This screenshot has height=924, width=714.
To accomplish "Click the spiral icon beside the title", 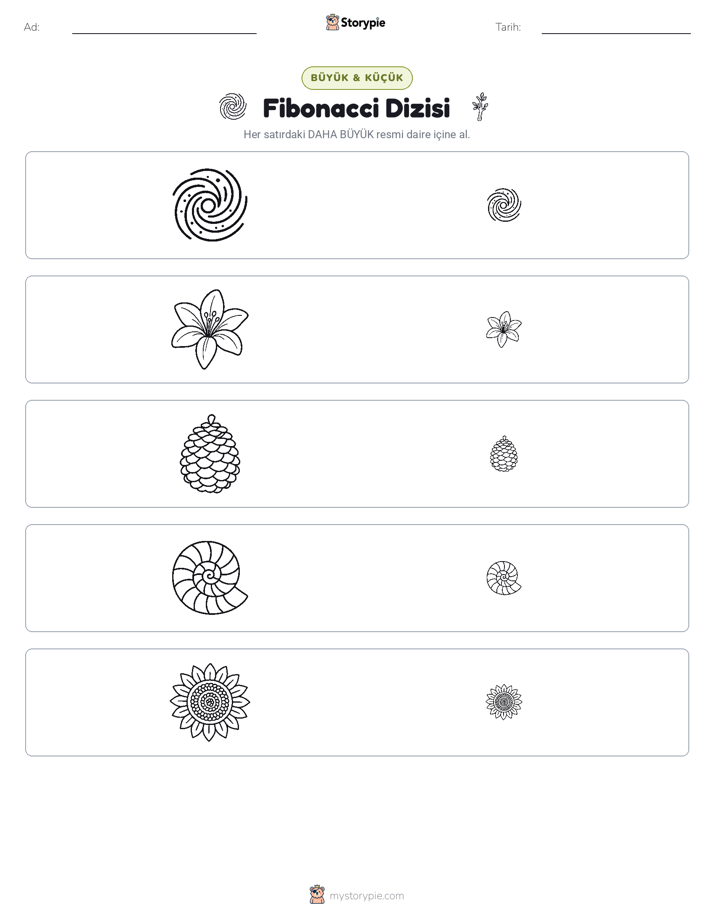I will point(233,107).
